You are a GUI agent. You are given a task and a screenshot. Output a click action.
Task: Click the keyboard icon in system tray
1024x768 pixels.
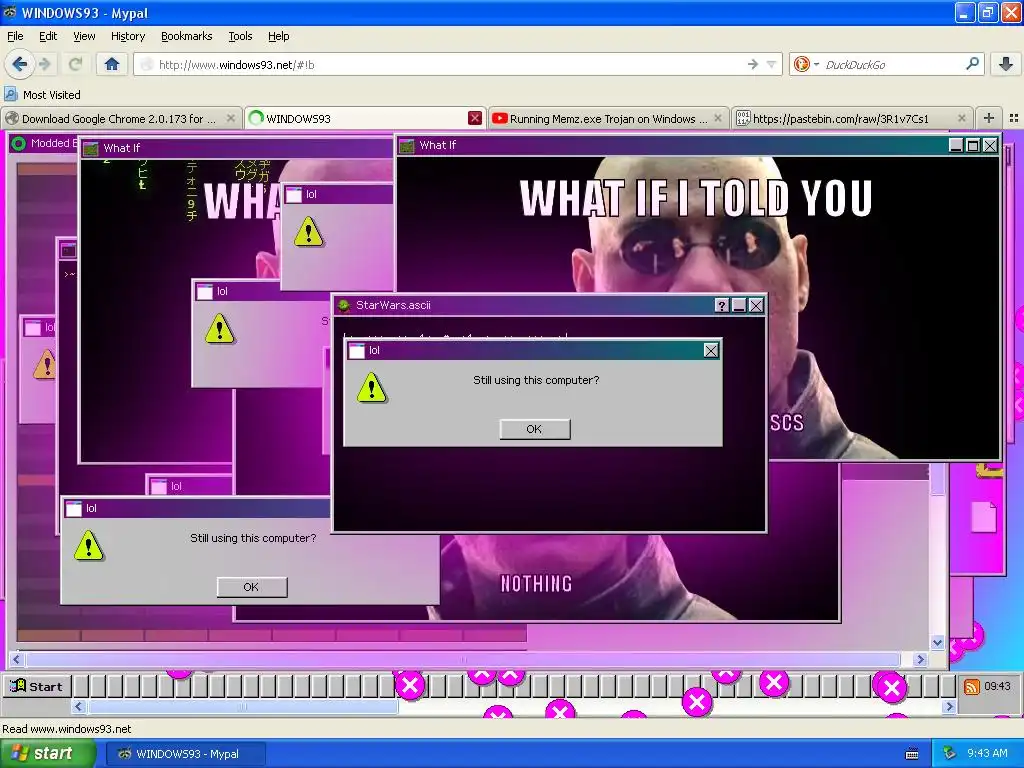912,754
